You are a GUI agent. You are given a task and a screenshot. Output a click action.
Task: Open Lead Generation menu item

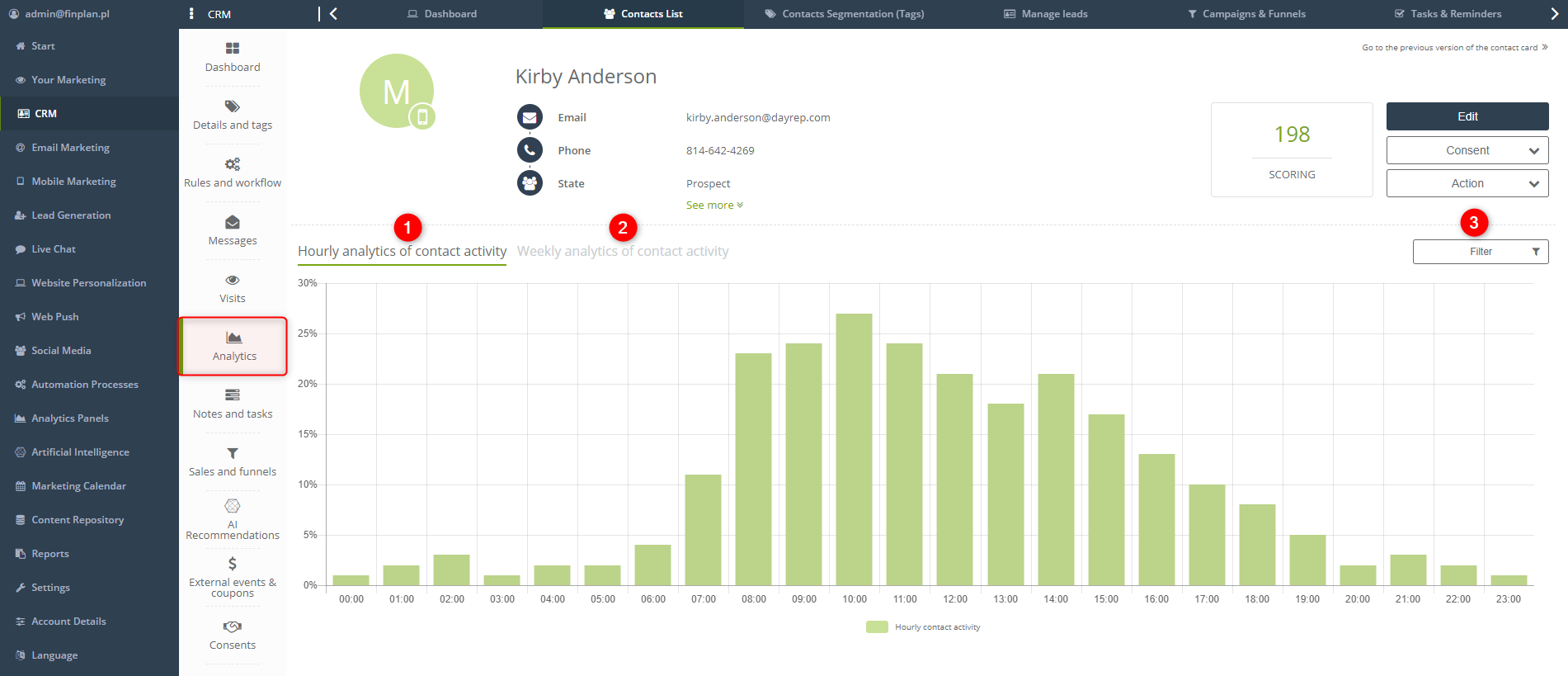click(x=89, y=215)
